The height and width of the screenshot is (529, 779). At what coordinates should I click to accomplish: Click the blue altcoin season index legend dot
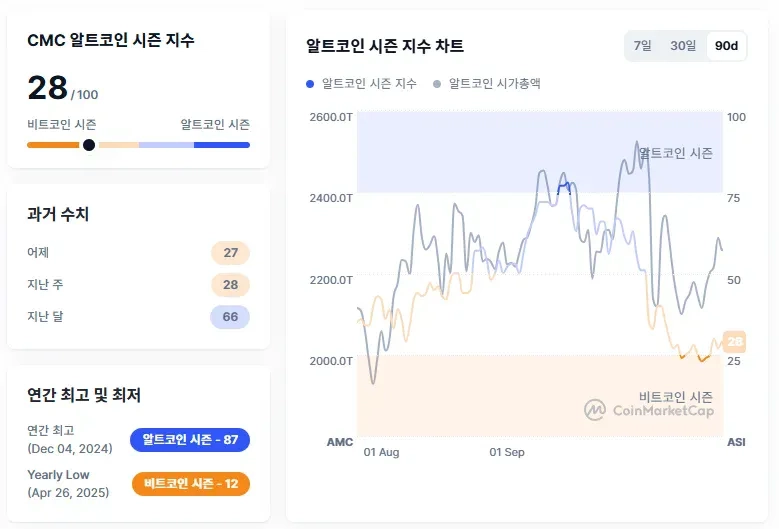310,84
